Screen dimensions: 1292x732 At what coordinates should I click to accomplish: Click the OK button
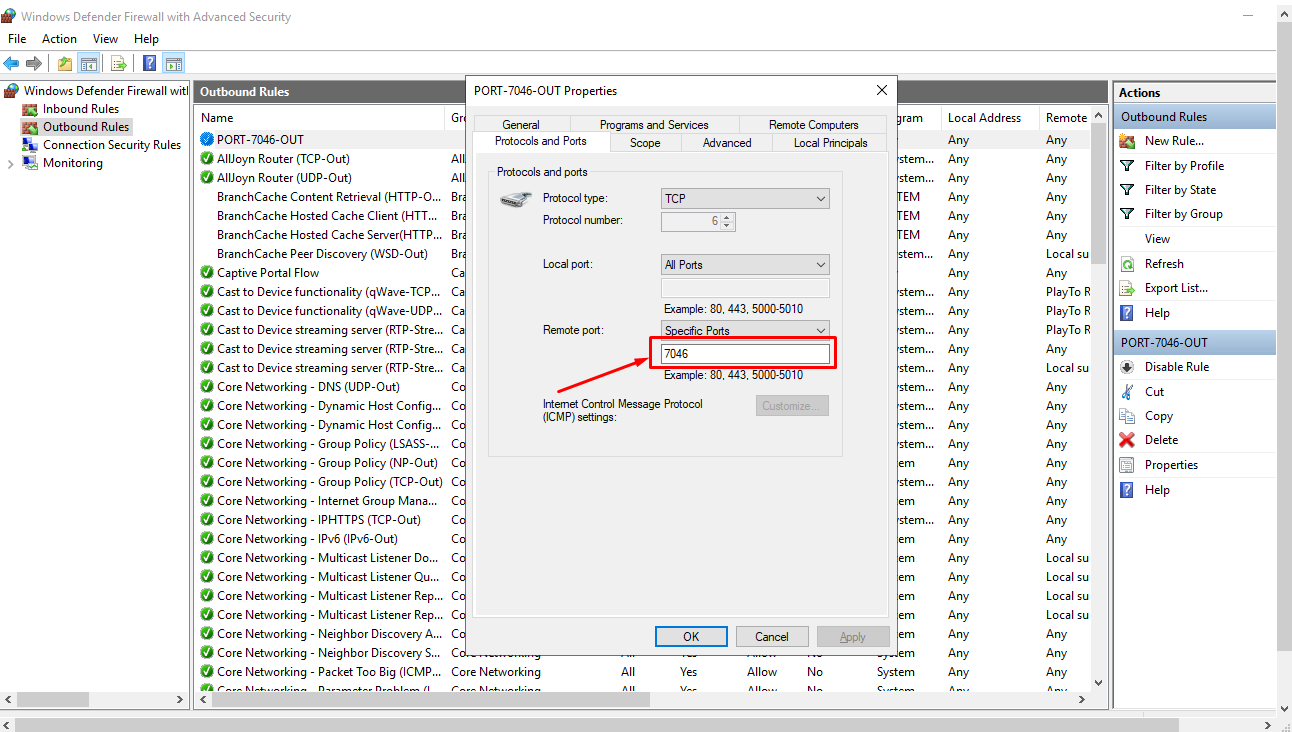pos(691,636)
